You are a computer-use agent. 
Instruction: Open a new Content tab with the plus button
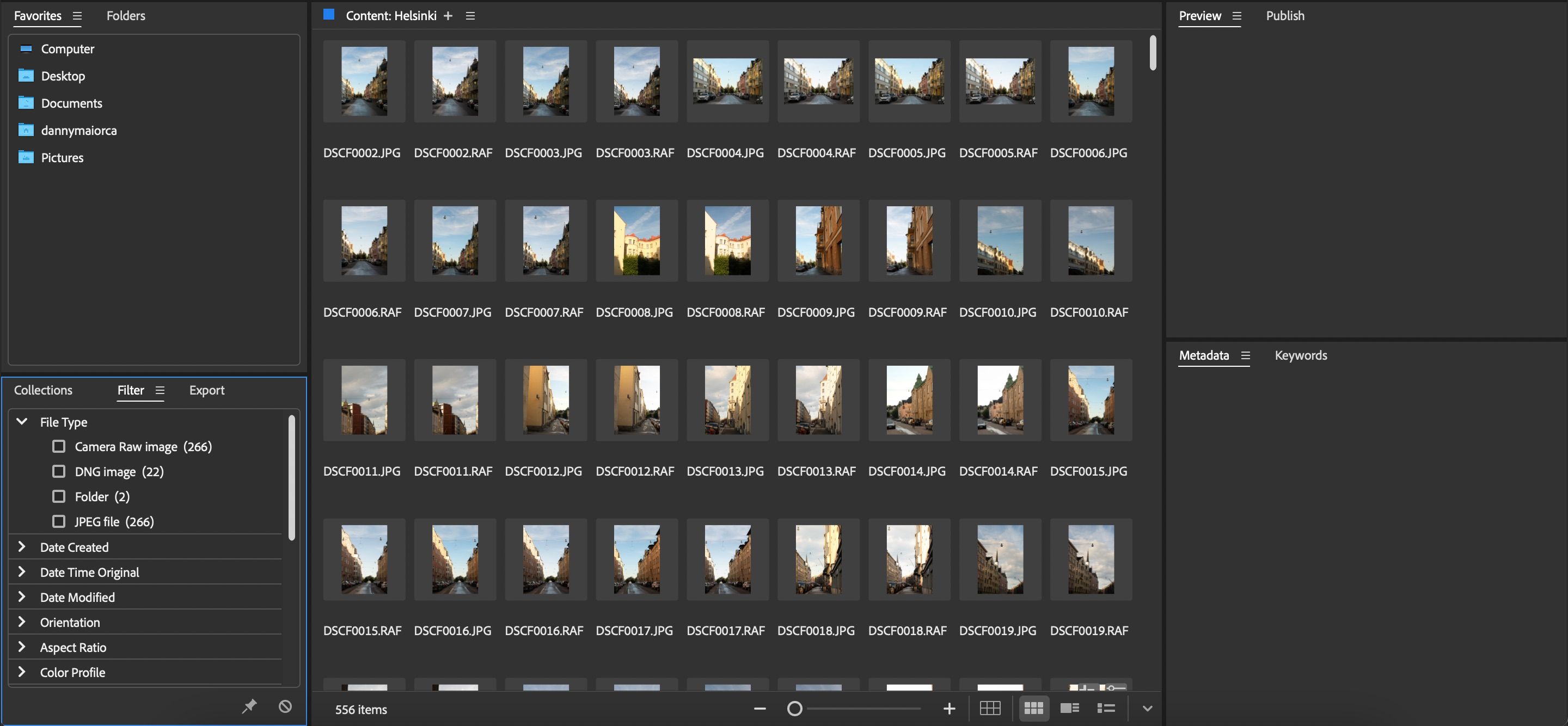[448, 15]
